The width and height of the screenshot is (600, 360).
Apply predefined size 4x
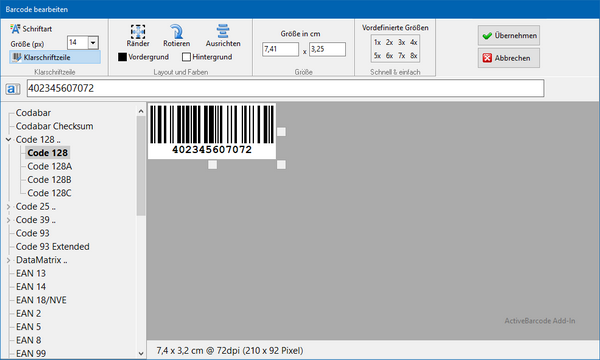coord(414,42)
